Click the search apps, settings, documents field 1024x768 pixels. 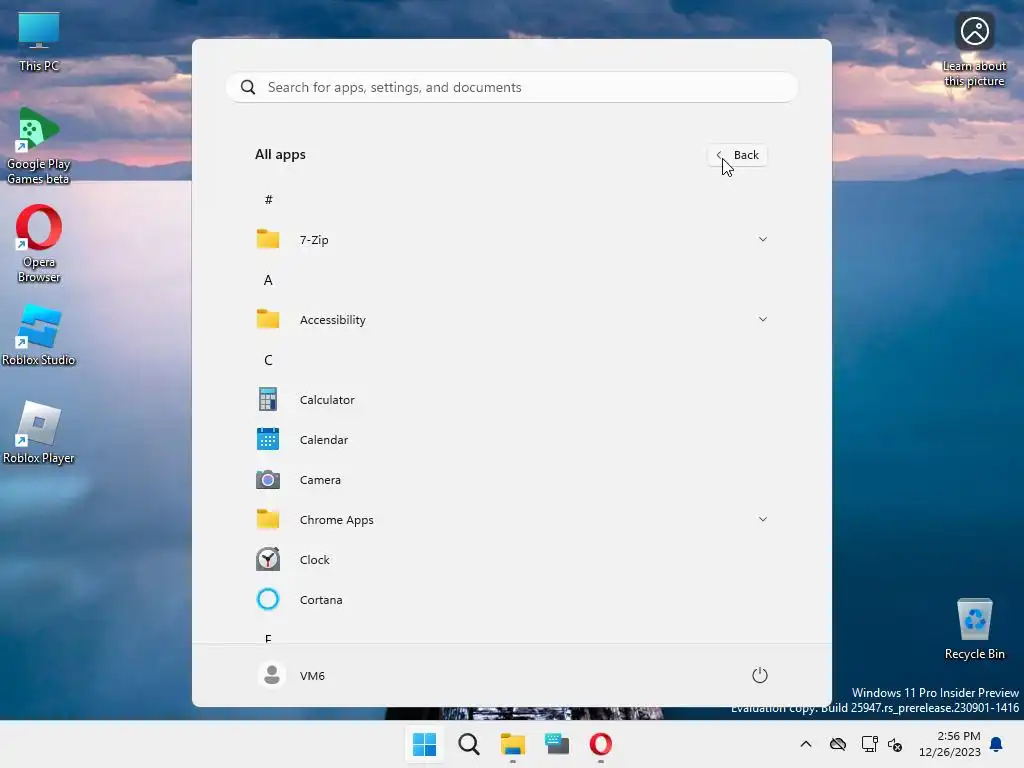coord(511,88)
